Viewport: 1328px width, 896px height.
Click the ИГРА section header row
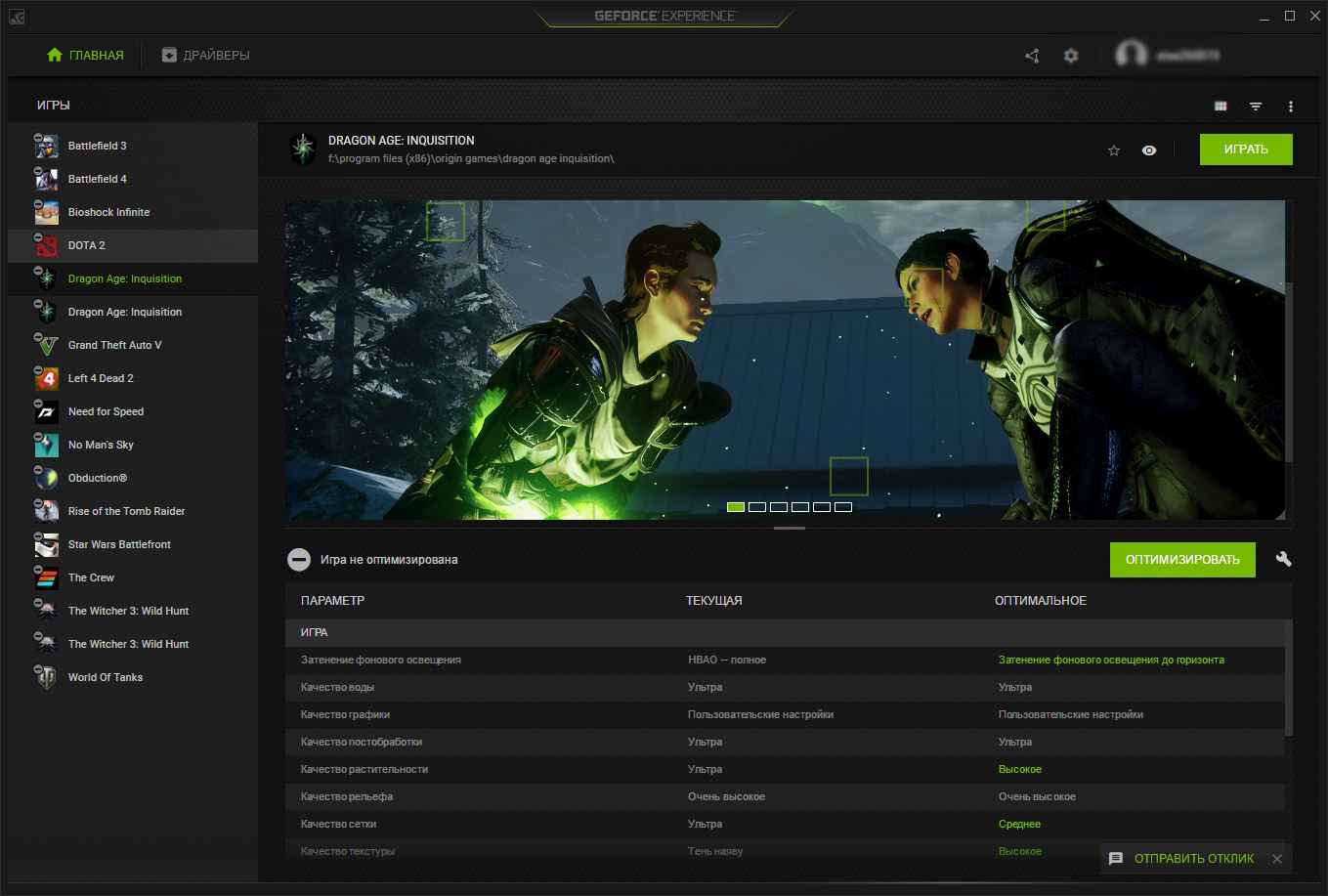(x=786, y=632)
